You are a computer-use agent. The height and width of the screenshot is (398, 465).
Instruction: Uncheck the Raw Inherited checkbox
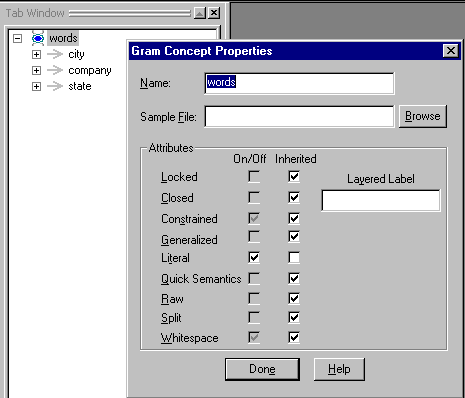pyautogui.click(x=294, y=298)
